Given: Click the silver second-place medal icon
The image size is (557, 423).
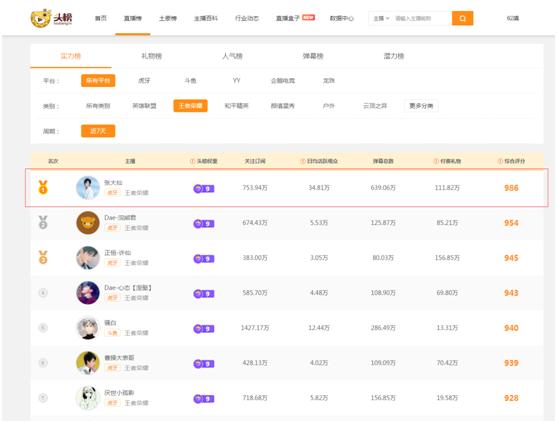Looking at the screenshot, I should [x=43, y=222].
